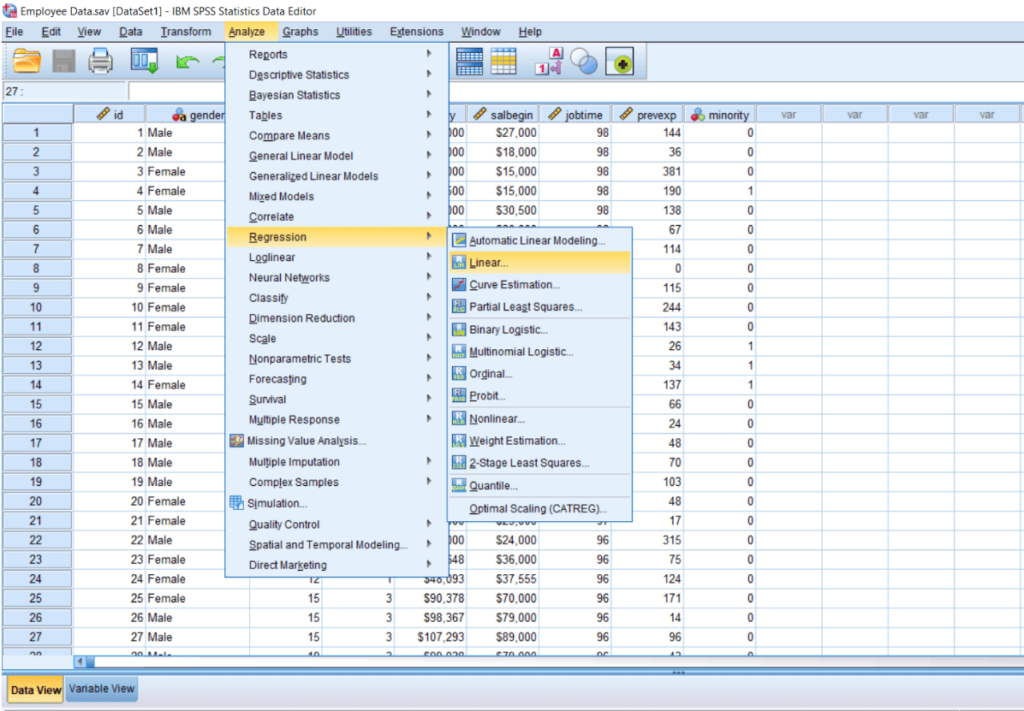Launch the green plus custom dialog icon
Viewport: 1024px width, 711px height.
621,62
